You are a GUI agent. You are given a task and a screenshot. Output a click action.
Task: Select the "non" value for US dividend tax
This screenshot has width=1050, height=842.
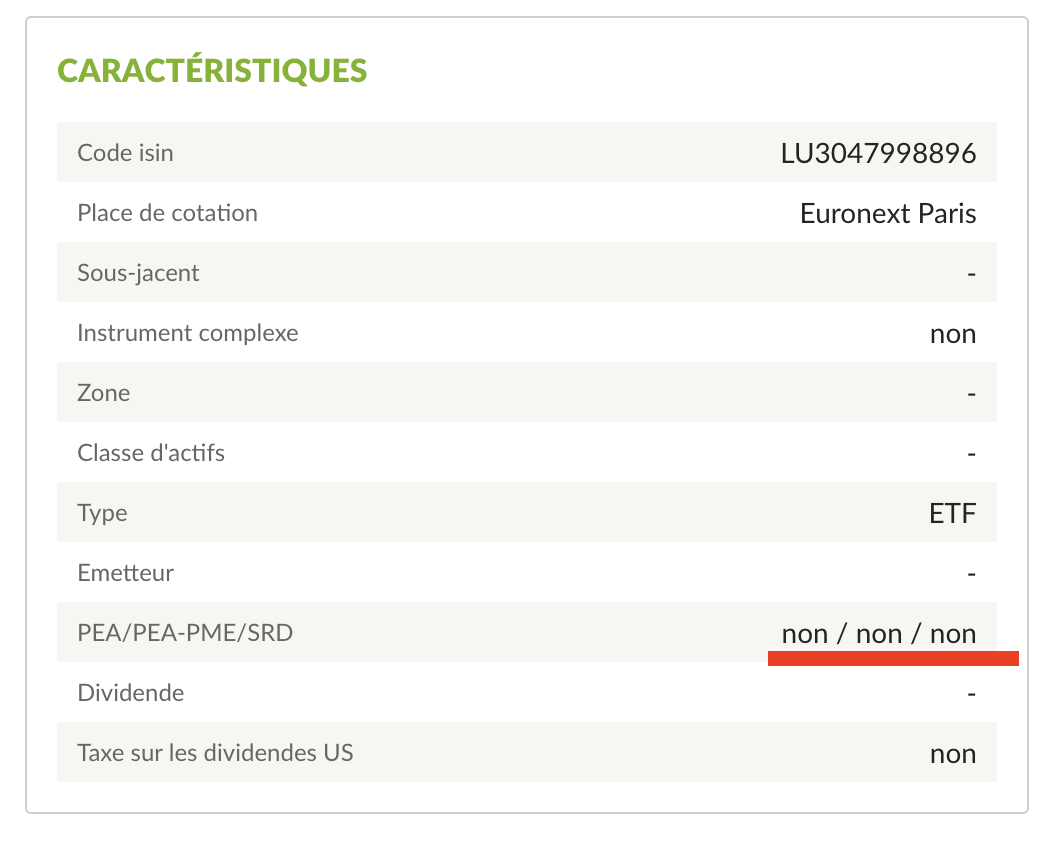click(x=952, y=754)
